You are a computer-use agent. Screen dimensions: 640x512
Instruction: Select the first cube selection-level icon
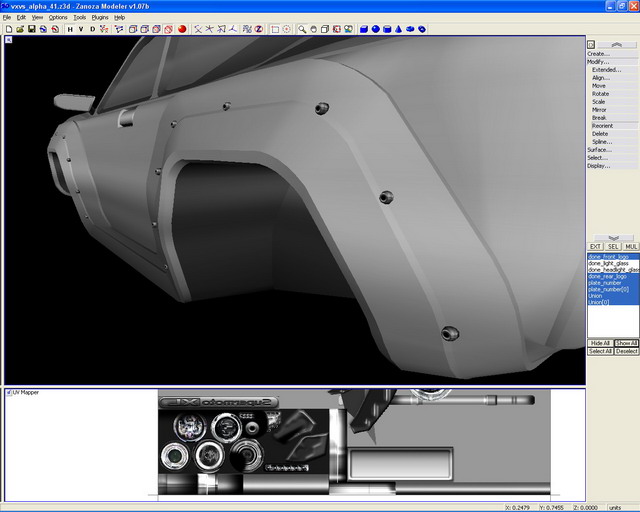tap(133, 29)
